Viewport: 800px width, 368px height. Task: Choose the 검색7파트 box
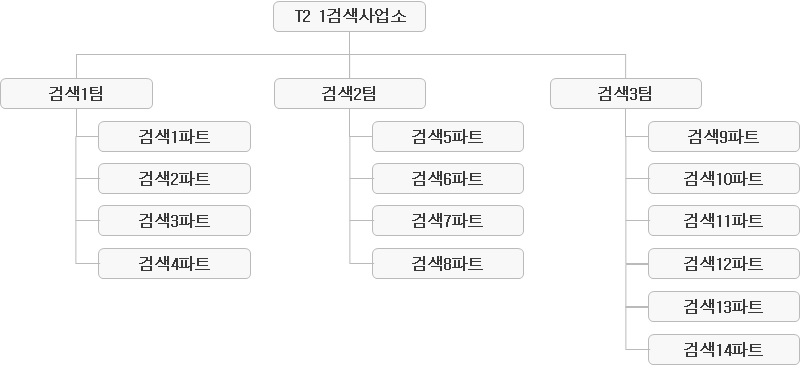448,220
